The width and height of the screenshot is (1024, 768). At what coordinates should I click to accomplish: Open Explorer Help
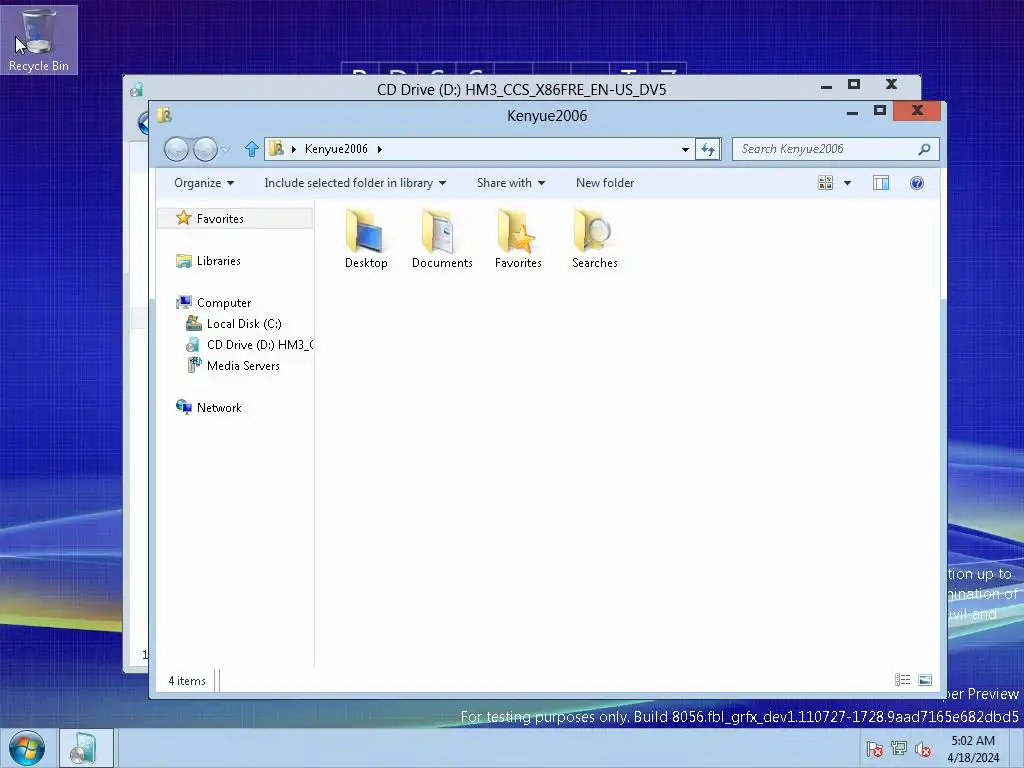(917, 183)
